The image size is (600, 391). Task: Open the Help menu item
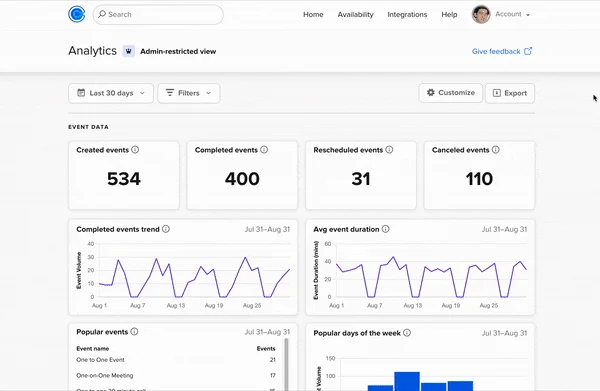449,15
